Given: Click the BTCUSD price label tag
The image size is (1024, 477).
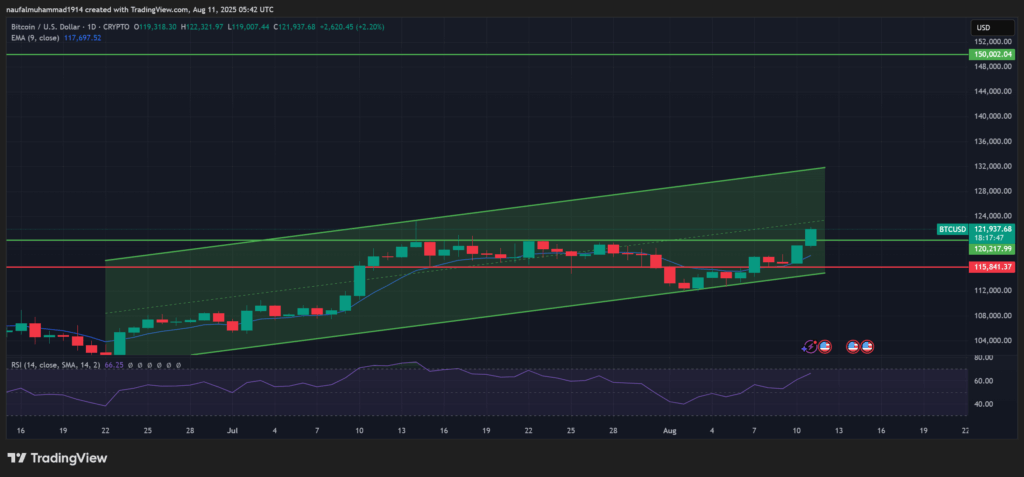Looking at the screenshot, I should pyautogui.click(x=951, y=229).
